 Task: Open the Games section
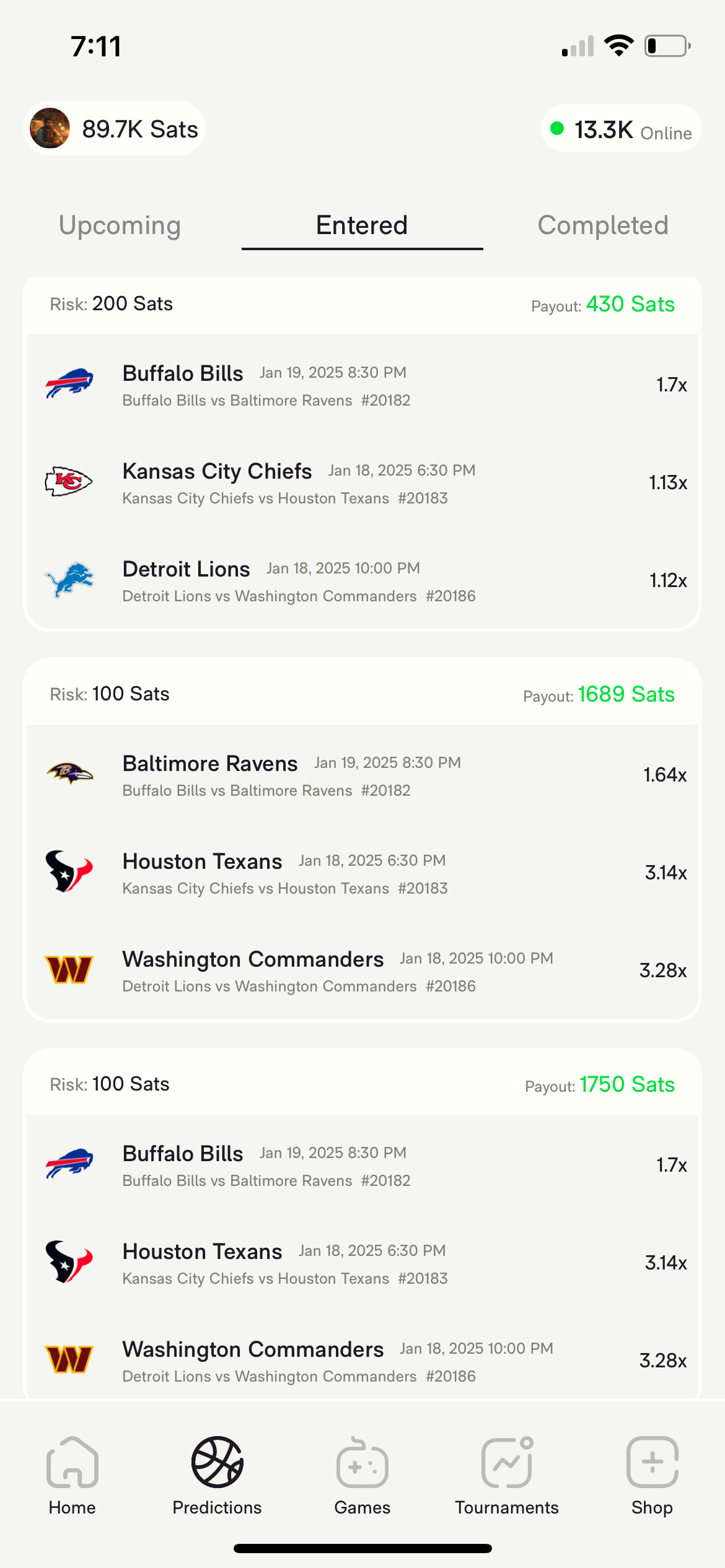pyautogui.click(x=362, y=1474)
